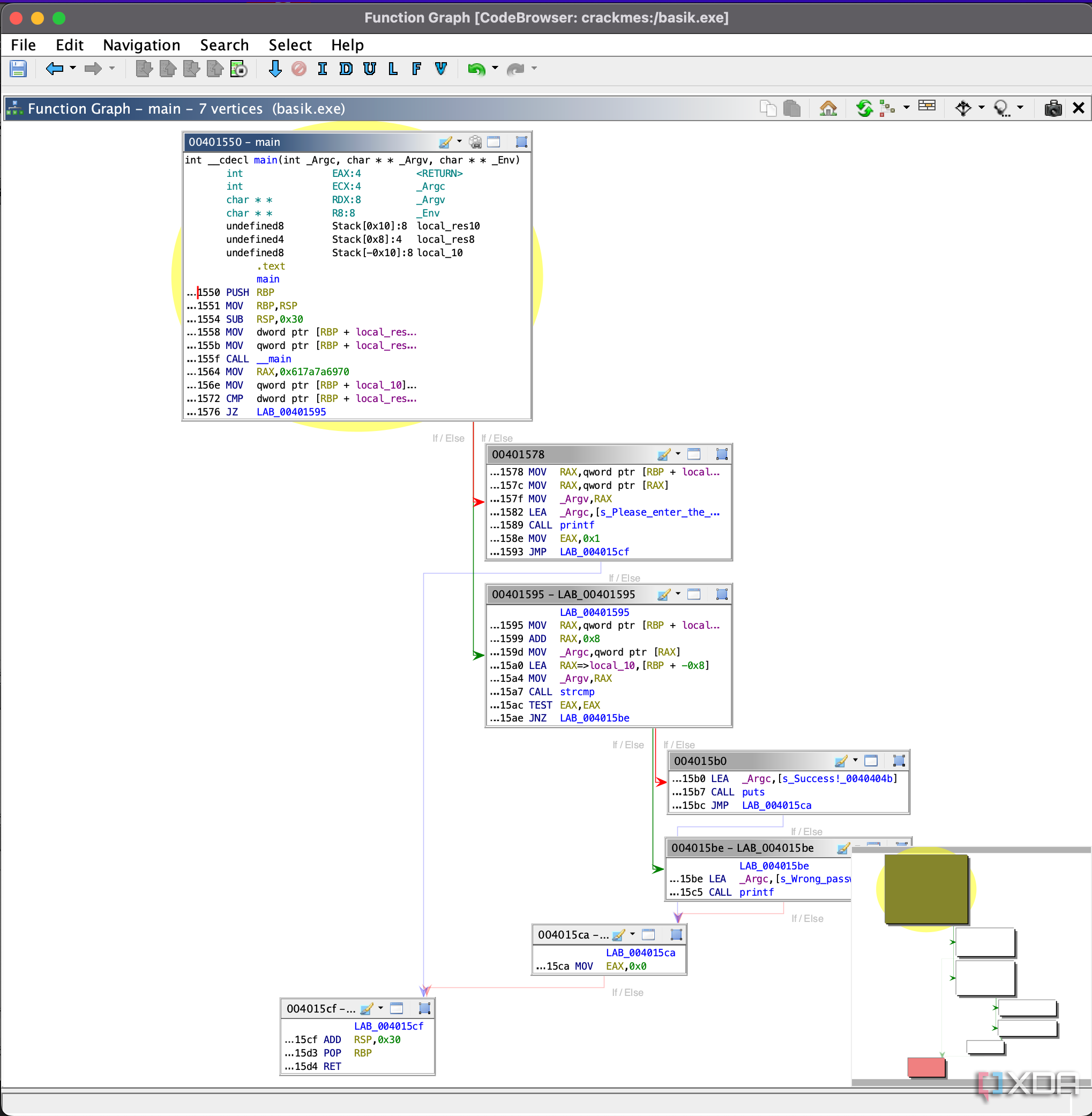1092x1116 pixels.
Task: Click the minimize panel icon in 00401595 block
Action: 696,596
